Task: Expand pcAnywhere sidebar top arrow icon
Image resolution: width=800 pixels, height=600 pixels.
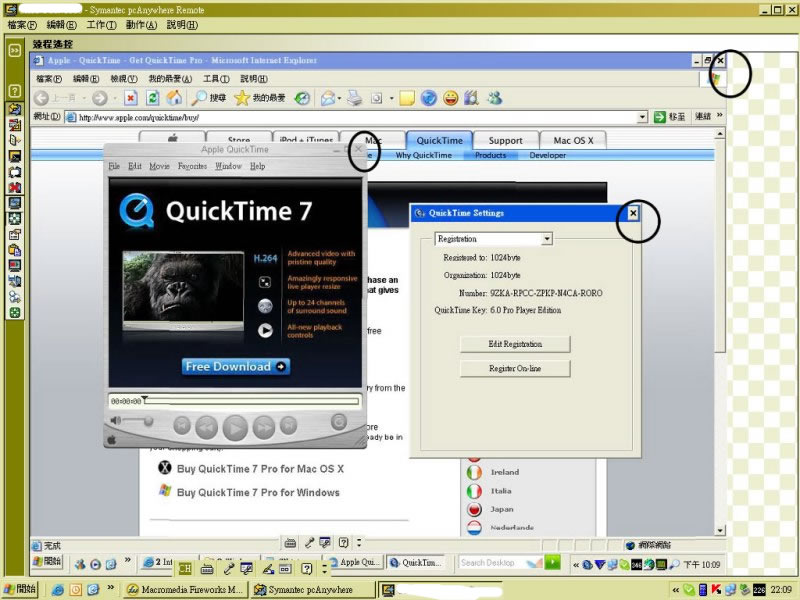Action: pos(15,50)
